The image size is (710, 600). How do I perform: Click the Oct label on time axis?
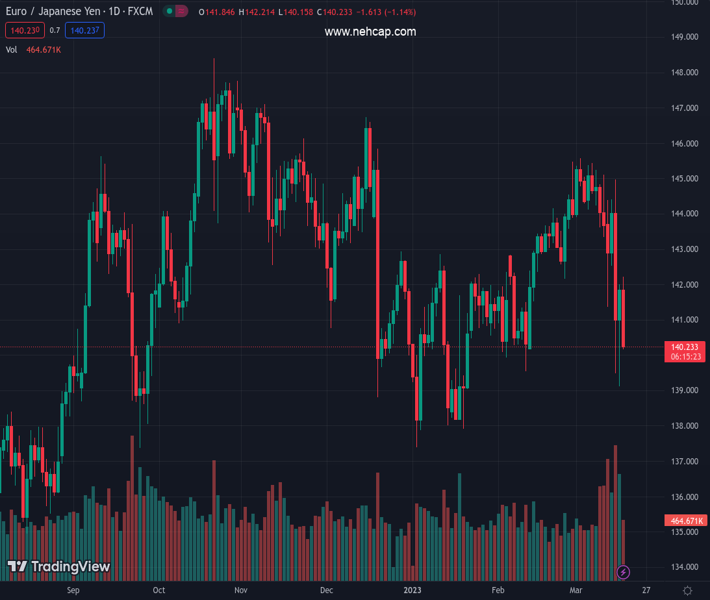coord(159,591)
